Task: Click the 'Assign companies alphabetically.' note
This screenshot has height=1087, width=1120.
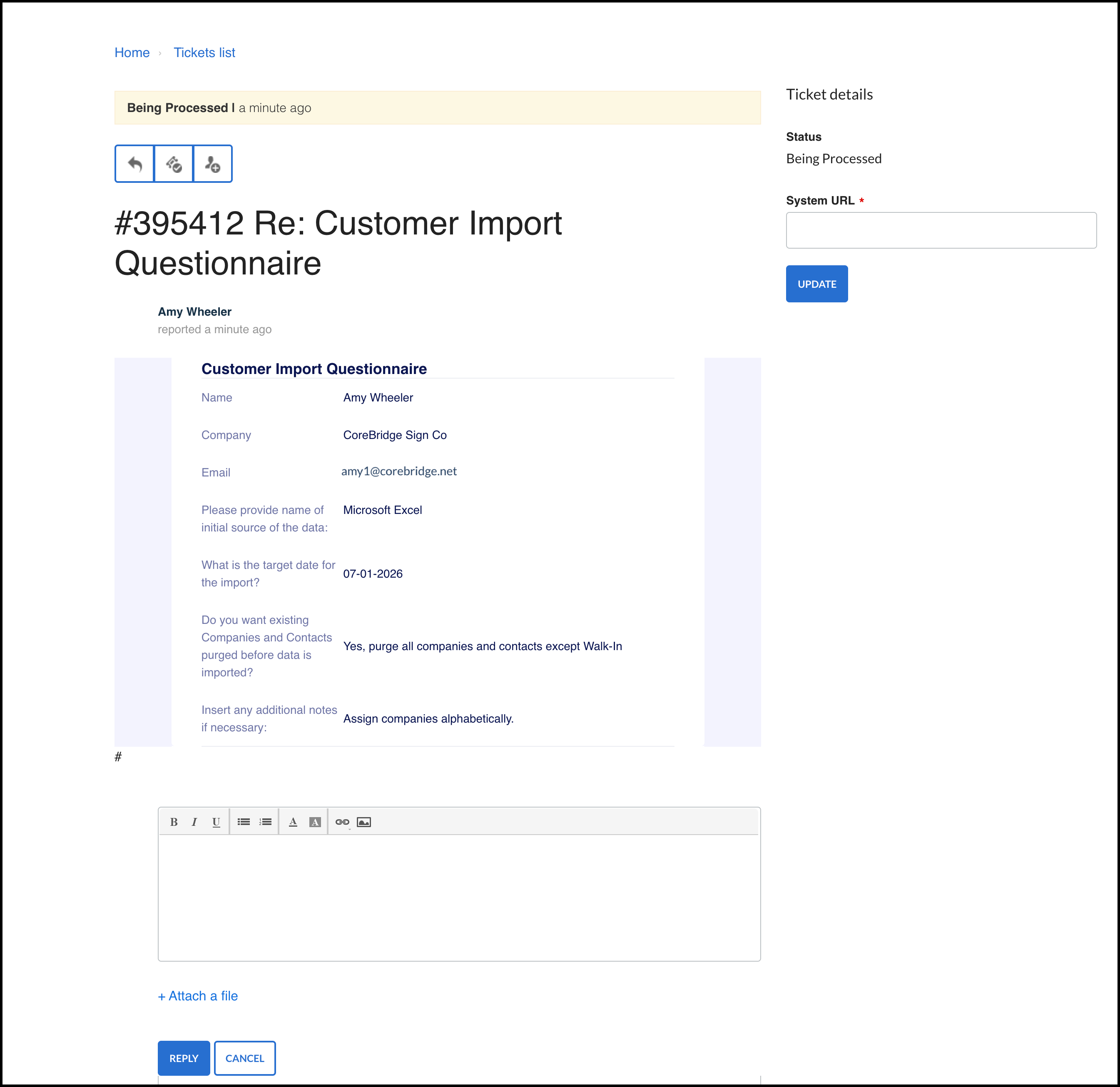Action: click(x=428, y=719)
